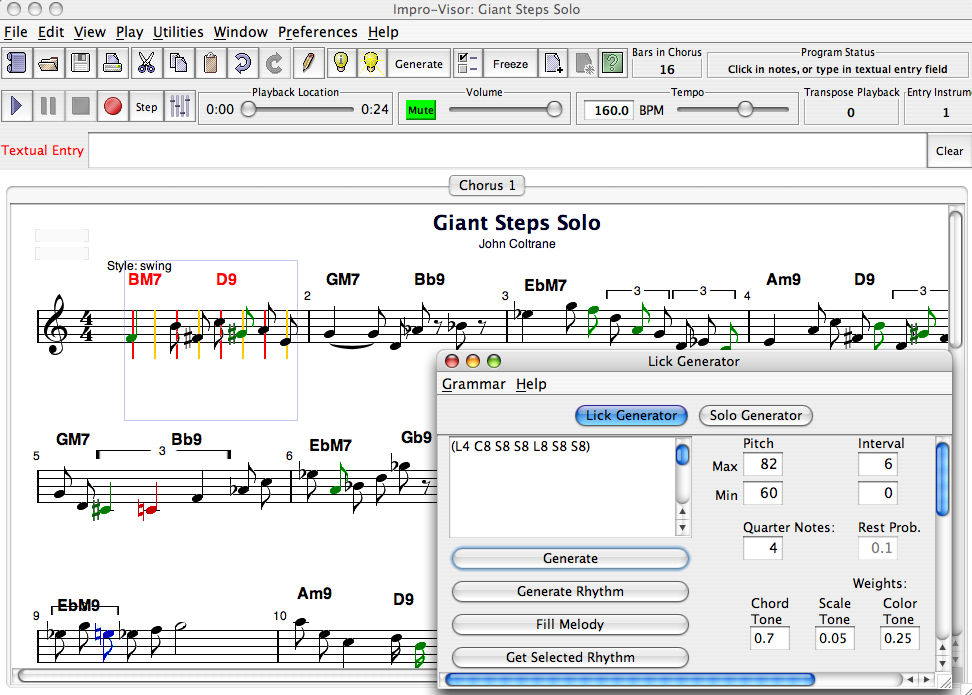Open the Grammar menu in Lick Generator

(474, 384)
